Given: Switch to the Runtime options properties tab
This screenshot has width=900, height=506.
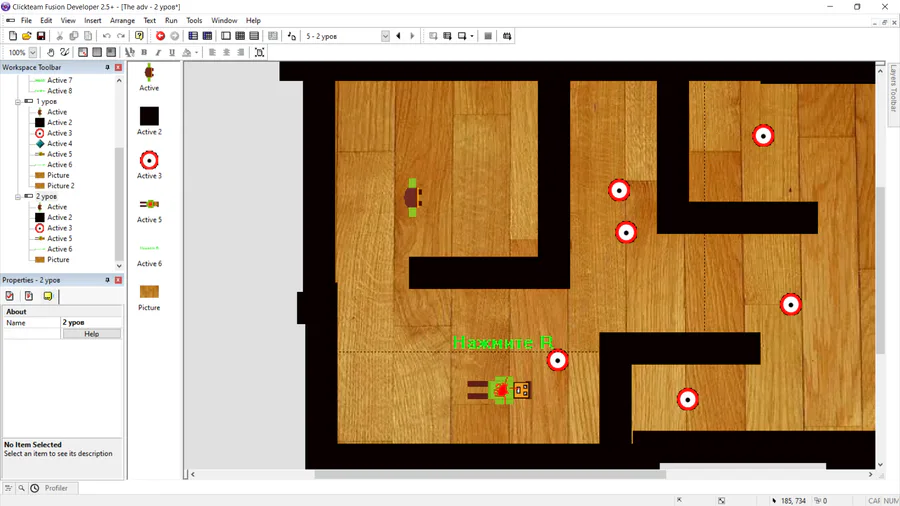Looking at the screenshot, I should [x=29, y=296].
